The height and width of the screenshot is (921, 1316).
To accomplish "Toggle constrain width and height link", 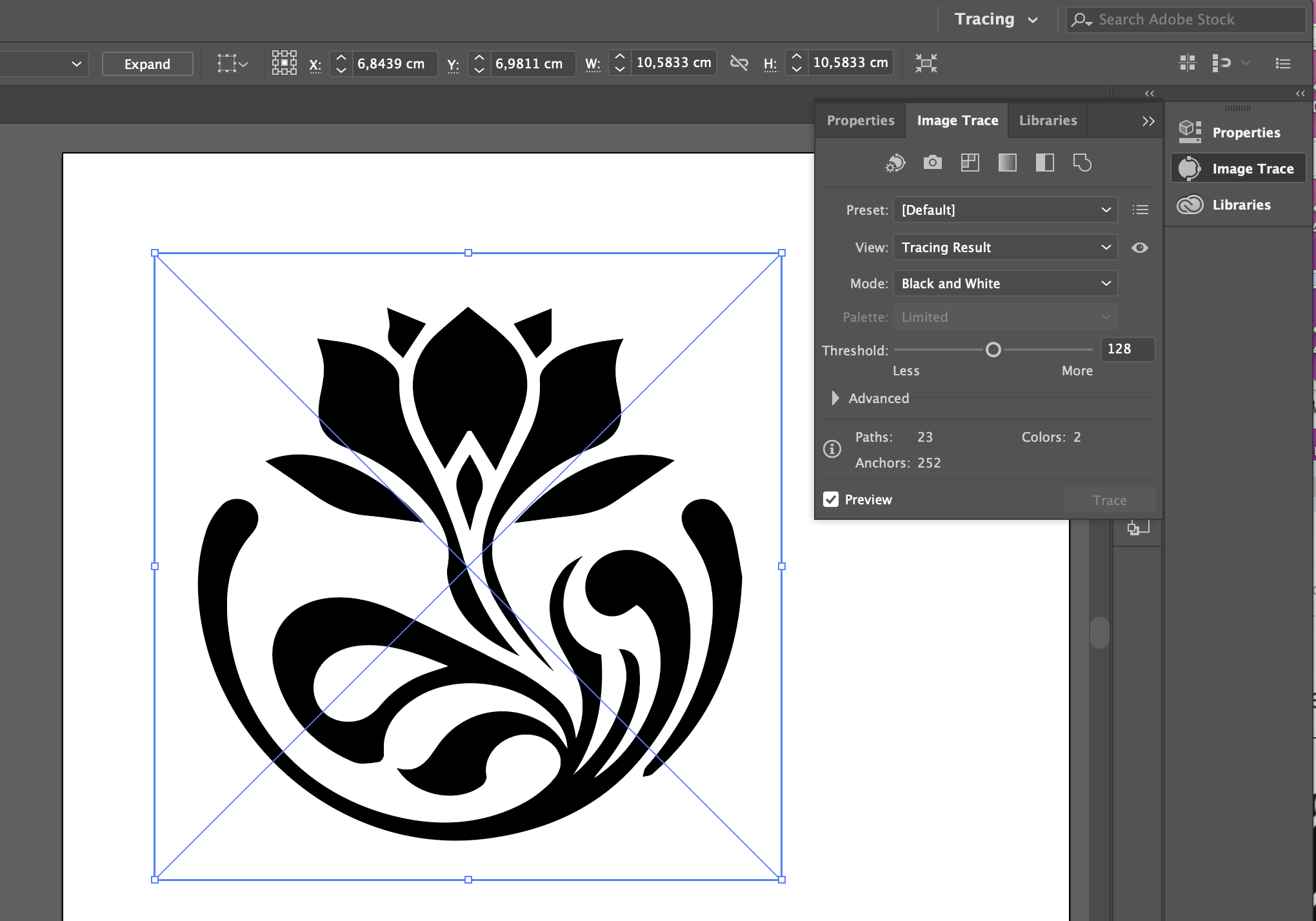I will pyautogui.click(x=739, y=63).
